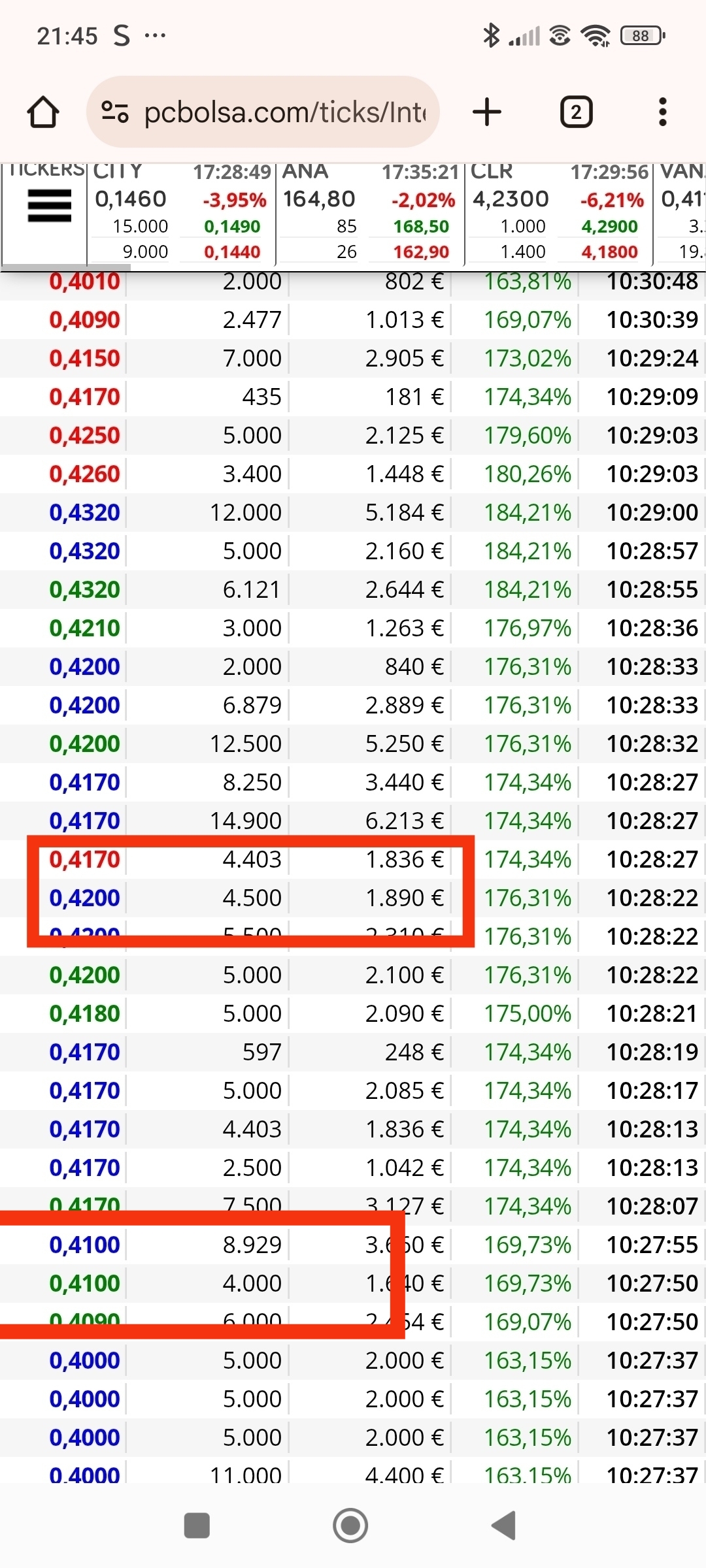The width and height of the screenshot is (706, 1568).
Task: Click the pcbolsa.com address bar
Action: tap(263, 112)
